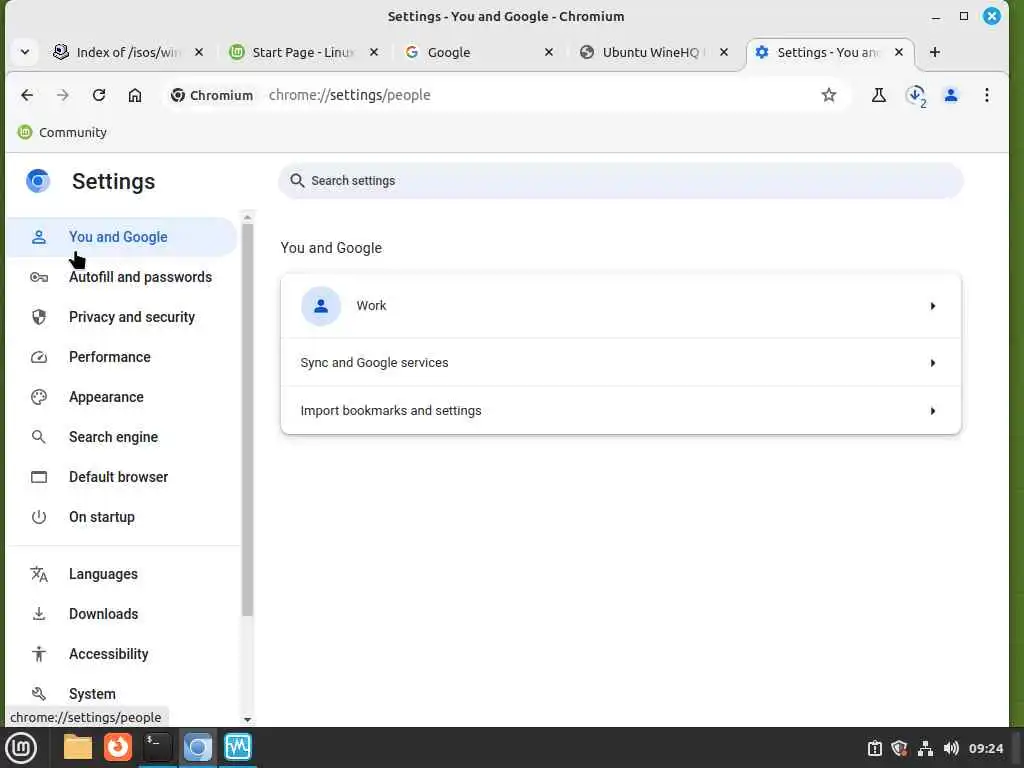Open the system monitor taskbar icon
This screenshot has width=1024, height=768.
(238, 748)
